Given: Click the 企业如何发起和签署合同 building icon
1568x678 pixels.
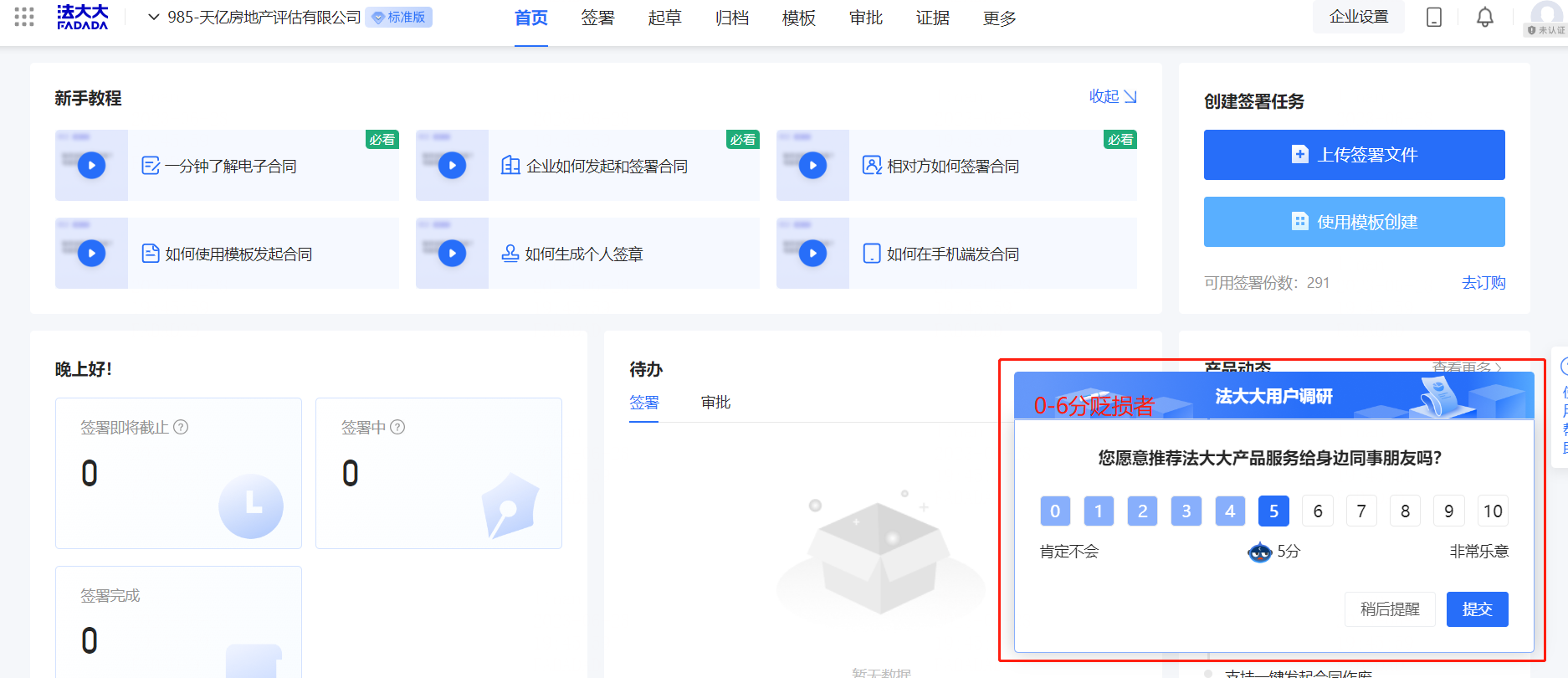Looking at the screenshot, I should pos(510,166).
